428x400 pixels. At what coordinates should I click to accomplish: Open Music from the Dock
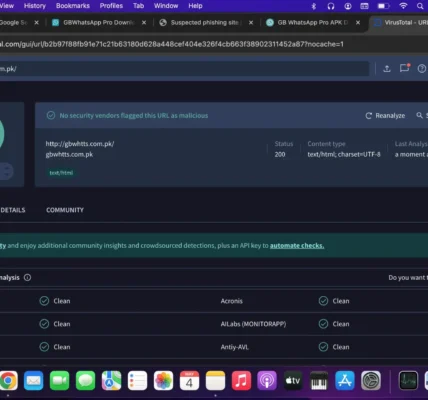click(x=241, y=380)
